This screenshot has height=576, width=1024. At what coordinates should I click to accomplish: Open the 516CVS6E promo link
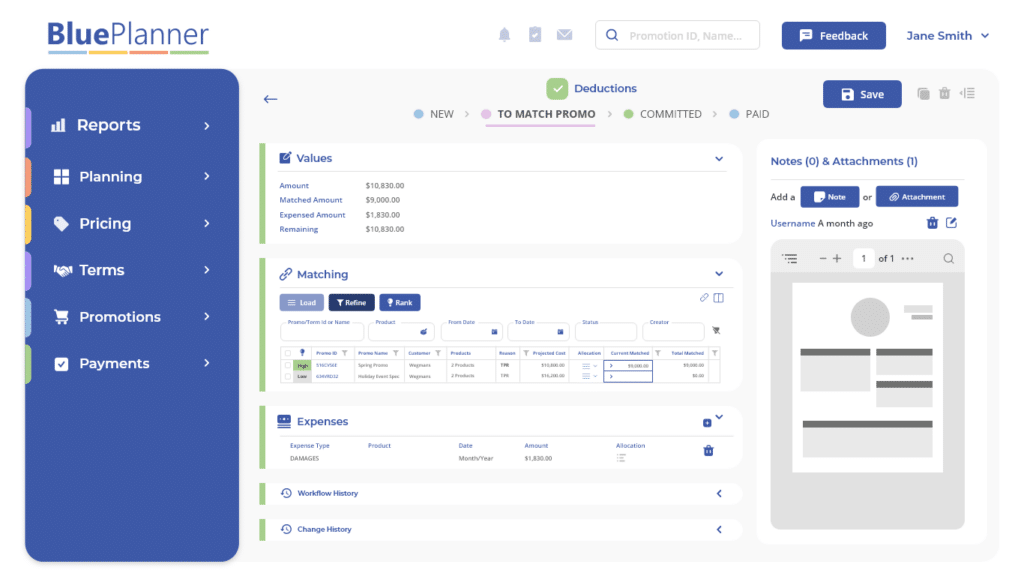click(329, 365)
